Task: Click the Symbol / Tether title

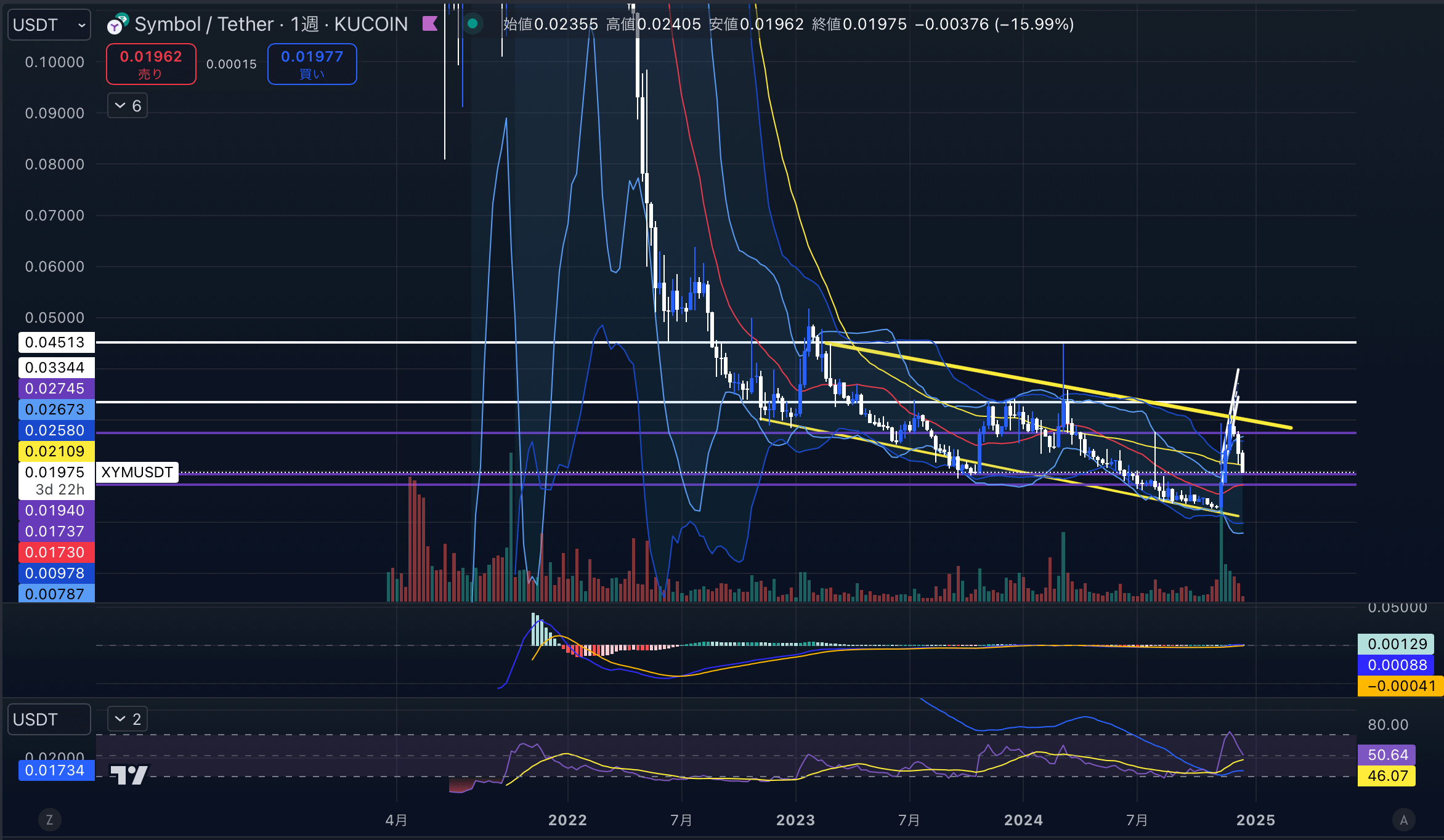Action: (x=204, y=24)
